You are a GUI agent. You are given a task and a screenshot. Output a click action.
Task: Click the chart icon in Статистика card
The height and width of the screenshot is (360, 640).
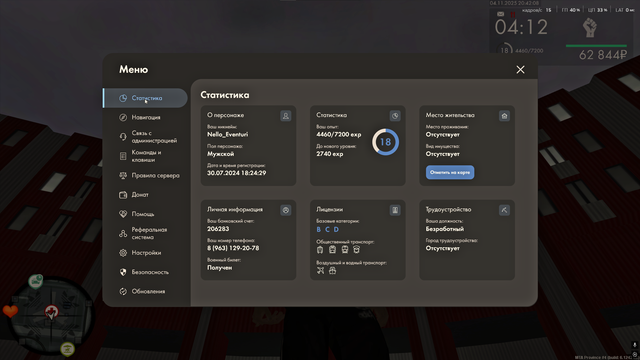[395, 116]
